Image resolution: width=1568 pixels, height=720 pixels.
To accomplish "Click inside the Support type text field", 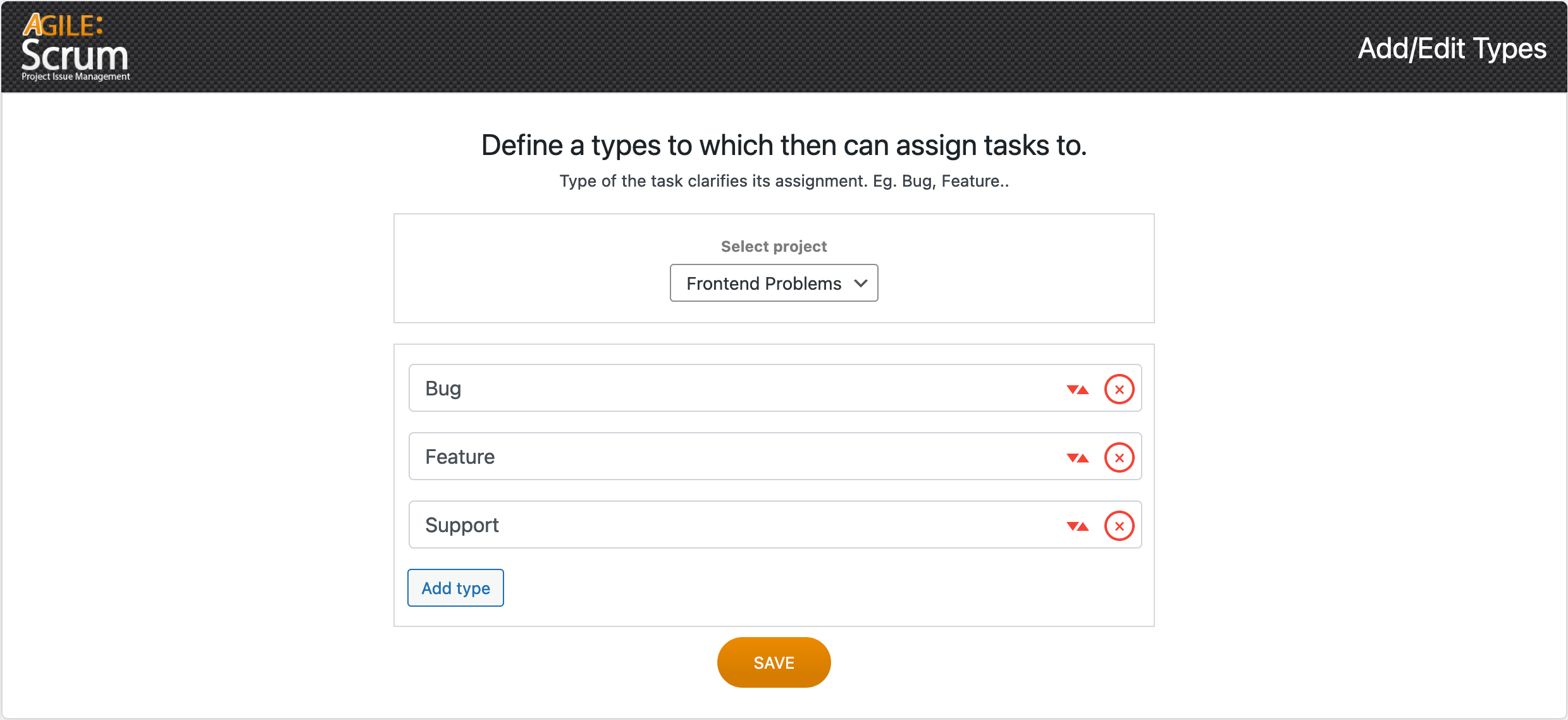I will click(x=633, y=524).
